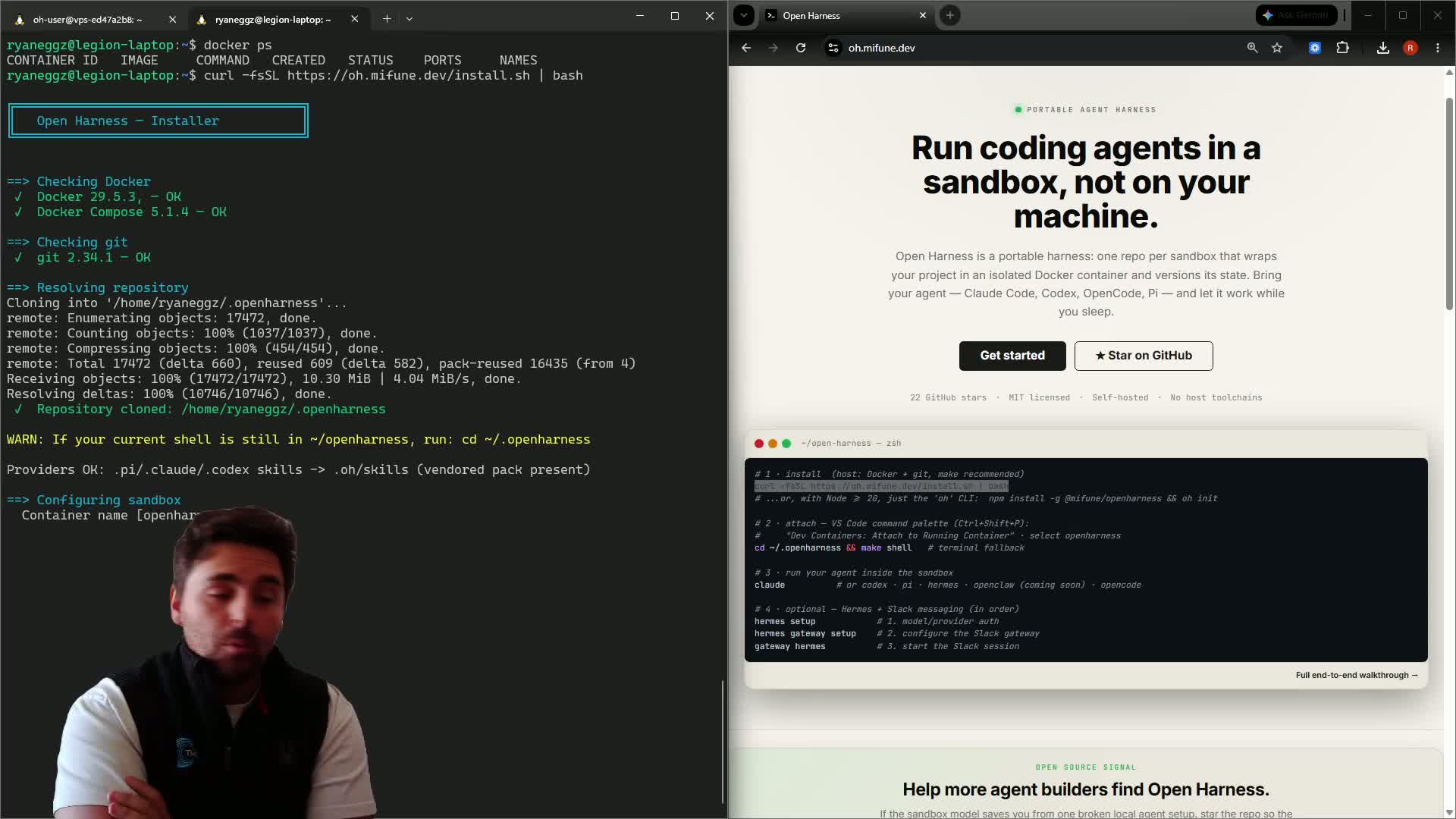Image resolution: width=1456 pixels, height=819 pixels.
Task: Click the browser page vertical scrollbar
Action: [x=1449, y=205]
